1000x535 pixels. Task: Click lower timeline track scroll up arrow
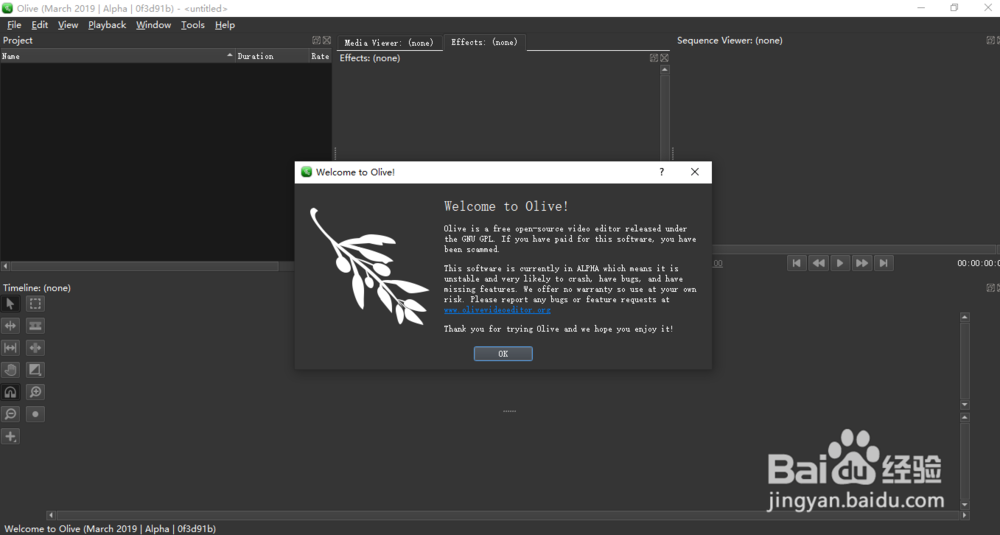point(964,417)
